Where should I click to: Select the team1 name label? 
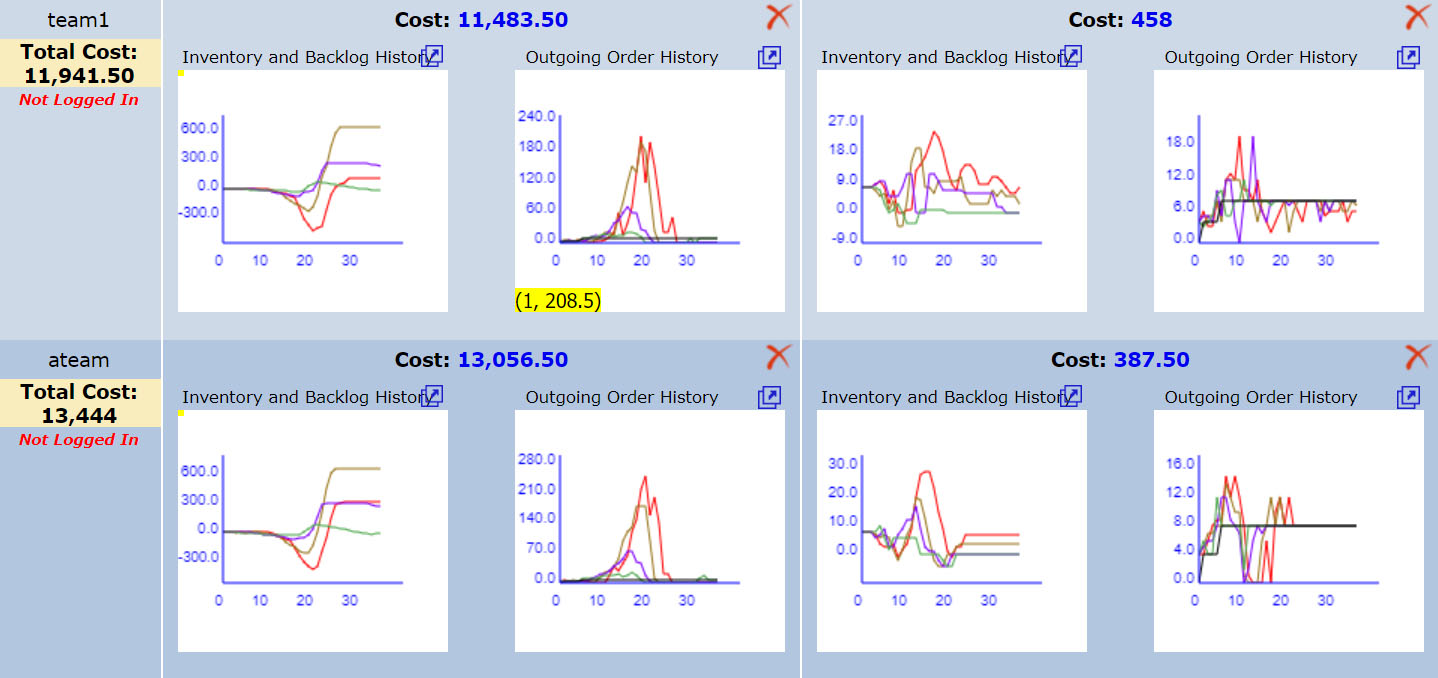point(79,19)
